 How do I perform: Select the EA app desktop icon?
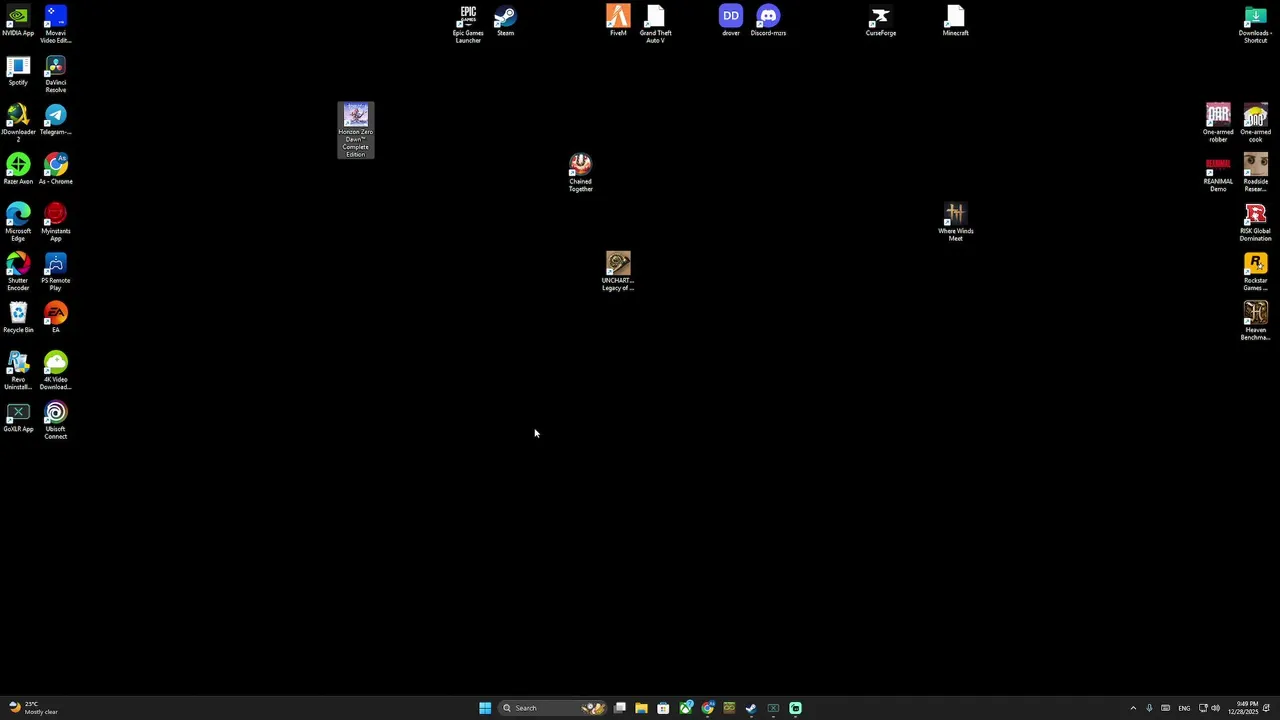[x=55, y=319]
